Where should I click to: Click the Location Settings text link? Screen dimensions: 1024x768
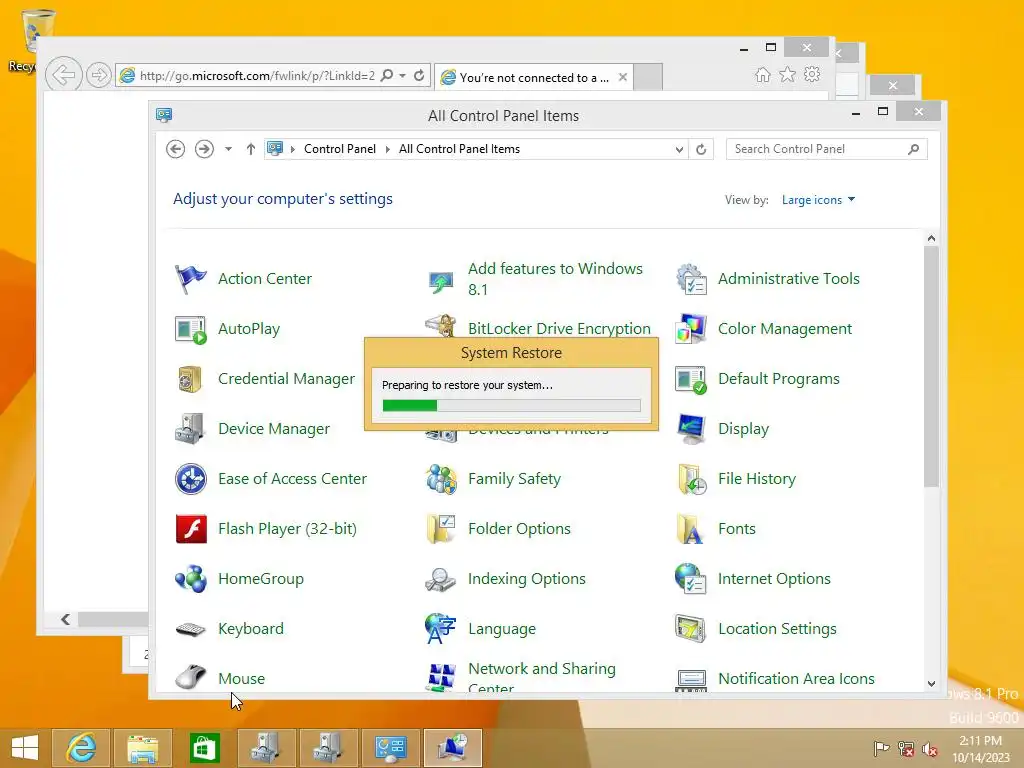point(777,629)
